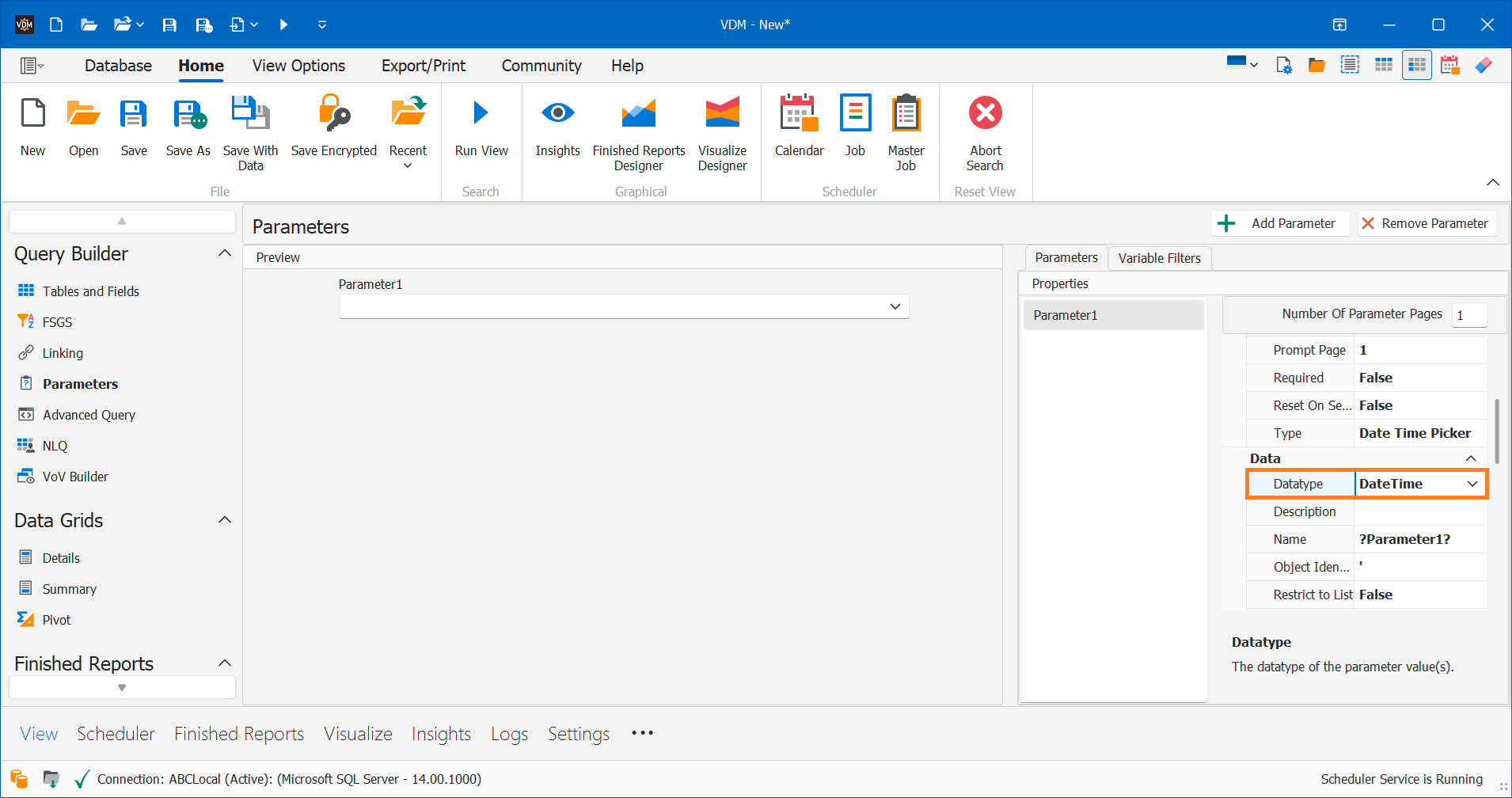Switch to Logs bottom view
Image resolution: width=1512 pixels, height=798 pixels.
click(509, 734)
